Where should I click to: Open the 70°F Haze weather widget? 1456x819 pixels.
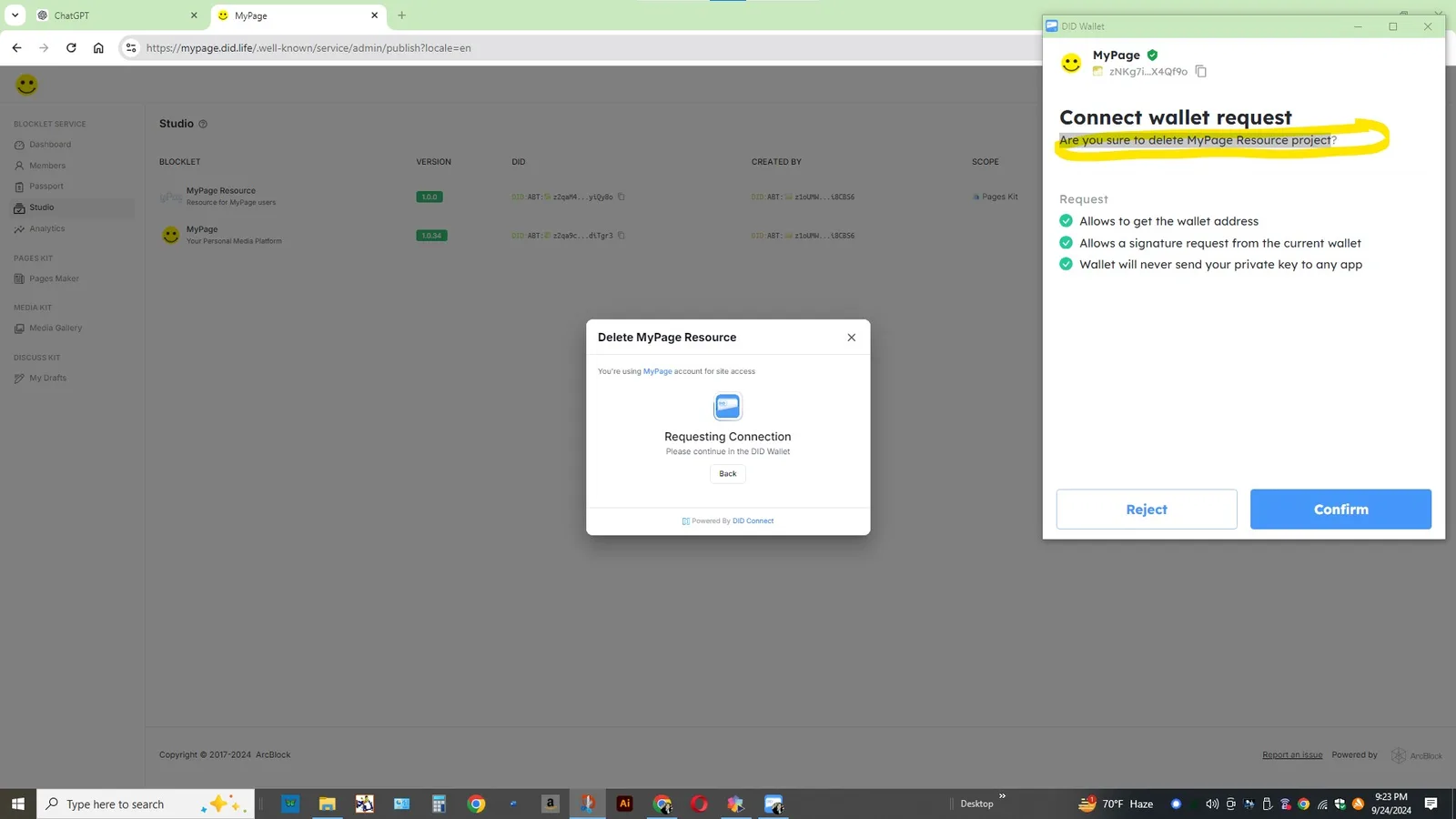pos(1116,804)
